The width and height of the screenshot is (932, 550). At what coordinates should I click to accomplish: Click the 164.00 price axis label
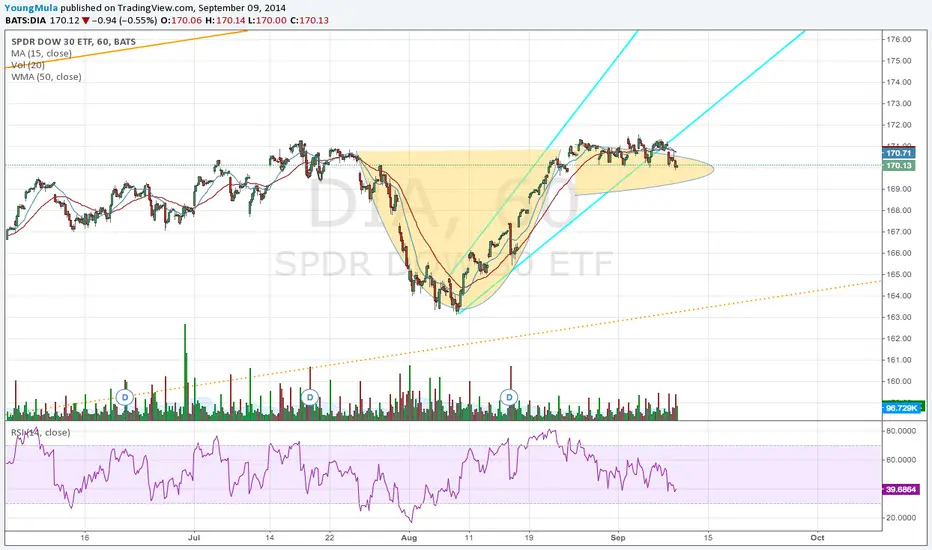click(x=899, y=296)
